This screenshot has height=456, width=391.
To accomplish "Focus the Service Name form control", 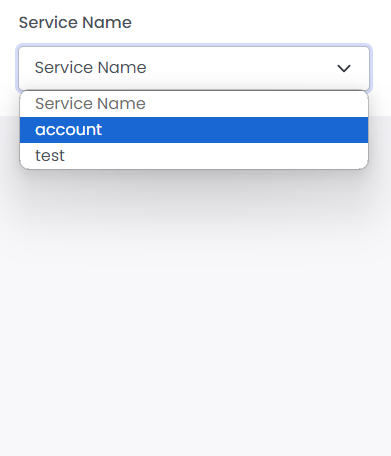I will [x=194, y=68].
